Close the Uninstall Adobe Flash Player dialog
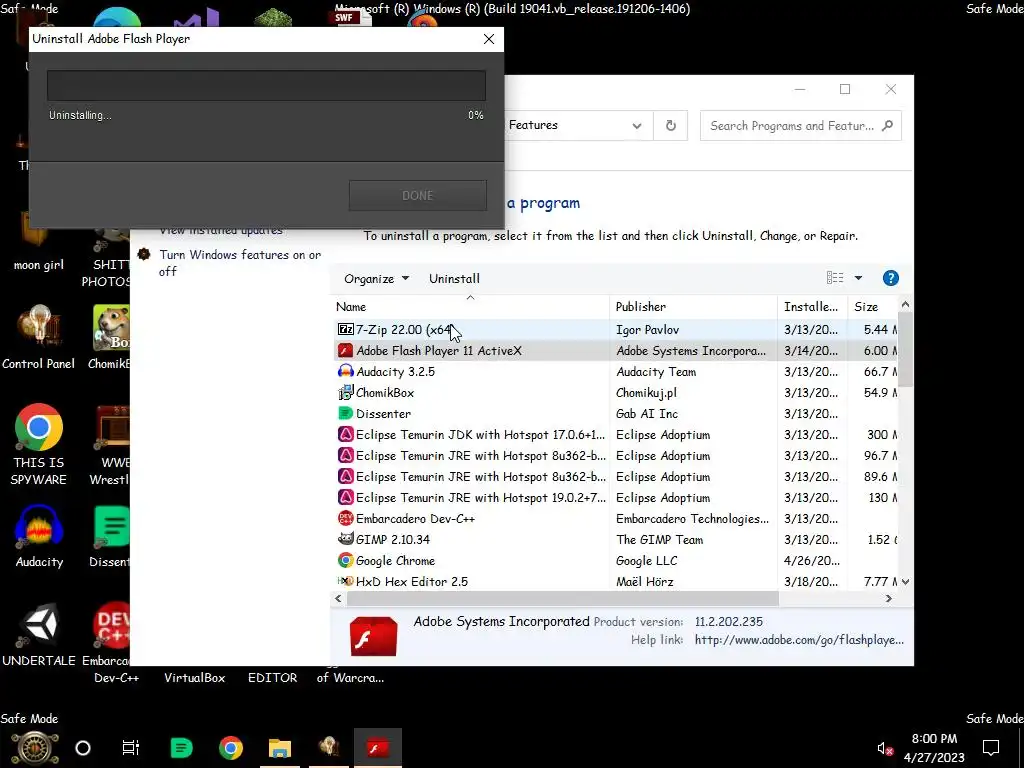This screenshot has height=768, width=1024. [488, 39]
